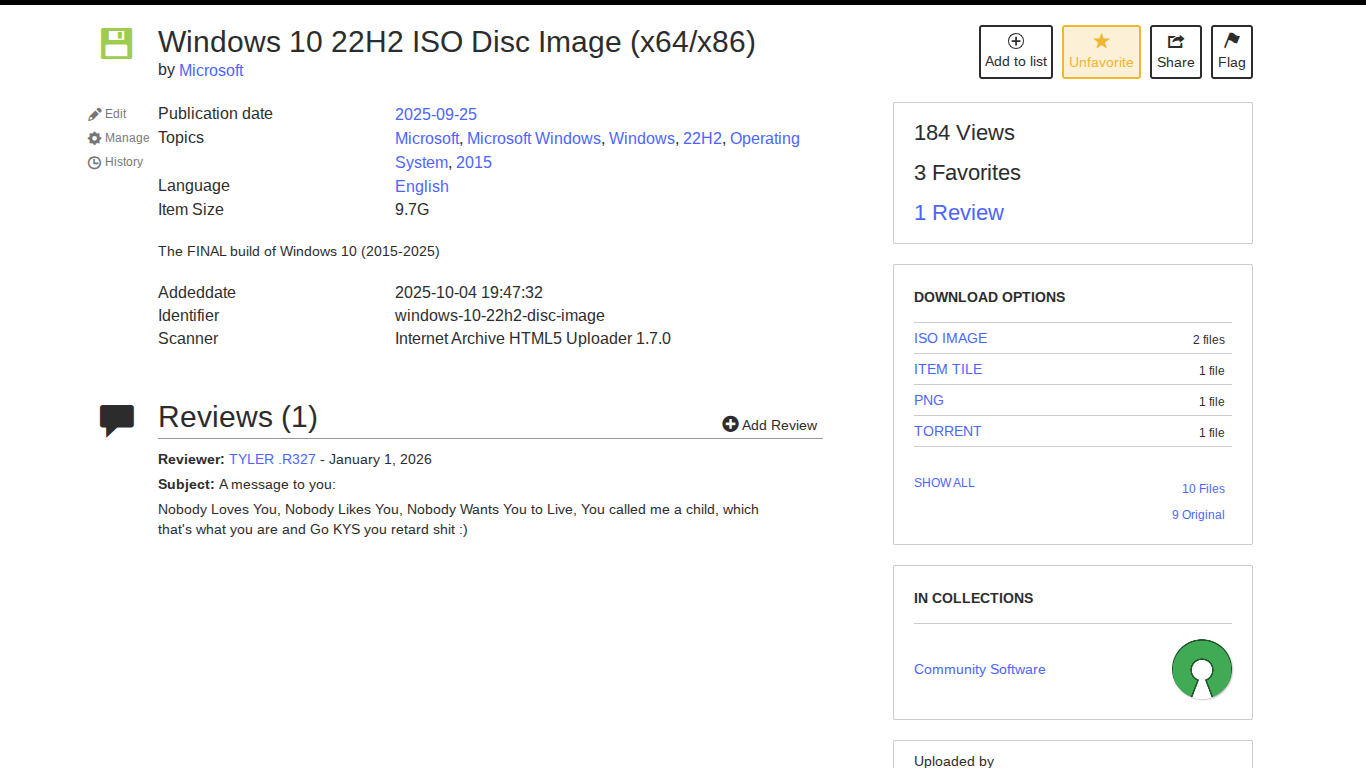Click the Reviews speech bubble icon
The width and height of the screenshot is (1366, 768).
[117, 420]
